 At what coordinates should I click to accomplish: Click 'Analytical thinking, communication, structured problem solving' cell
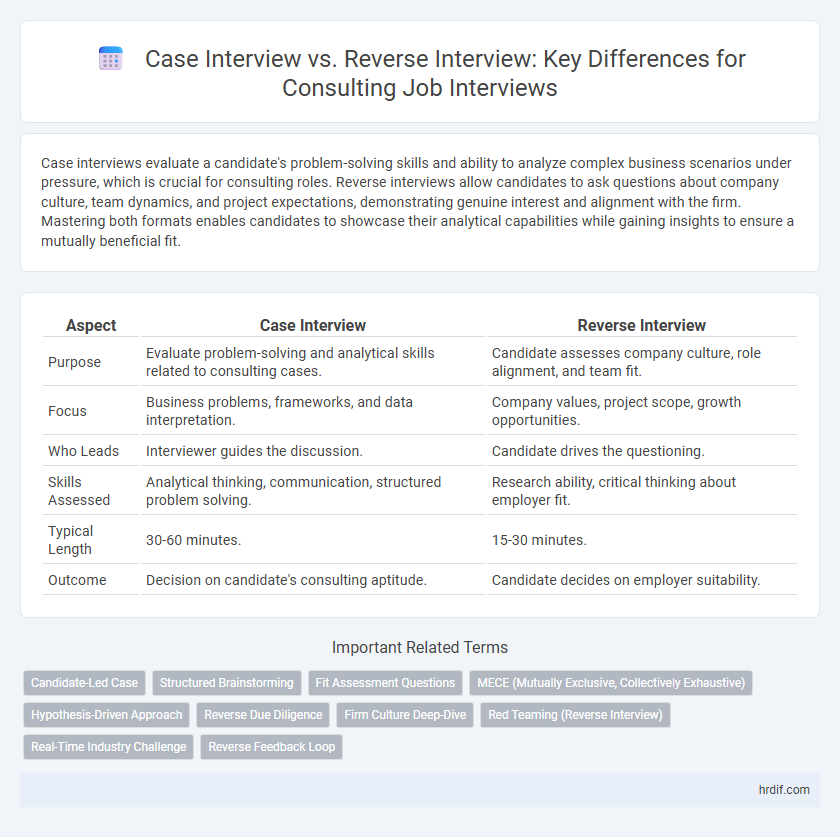[x=313, y=491]
